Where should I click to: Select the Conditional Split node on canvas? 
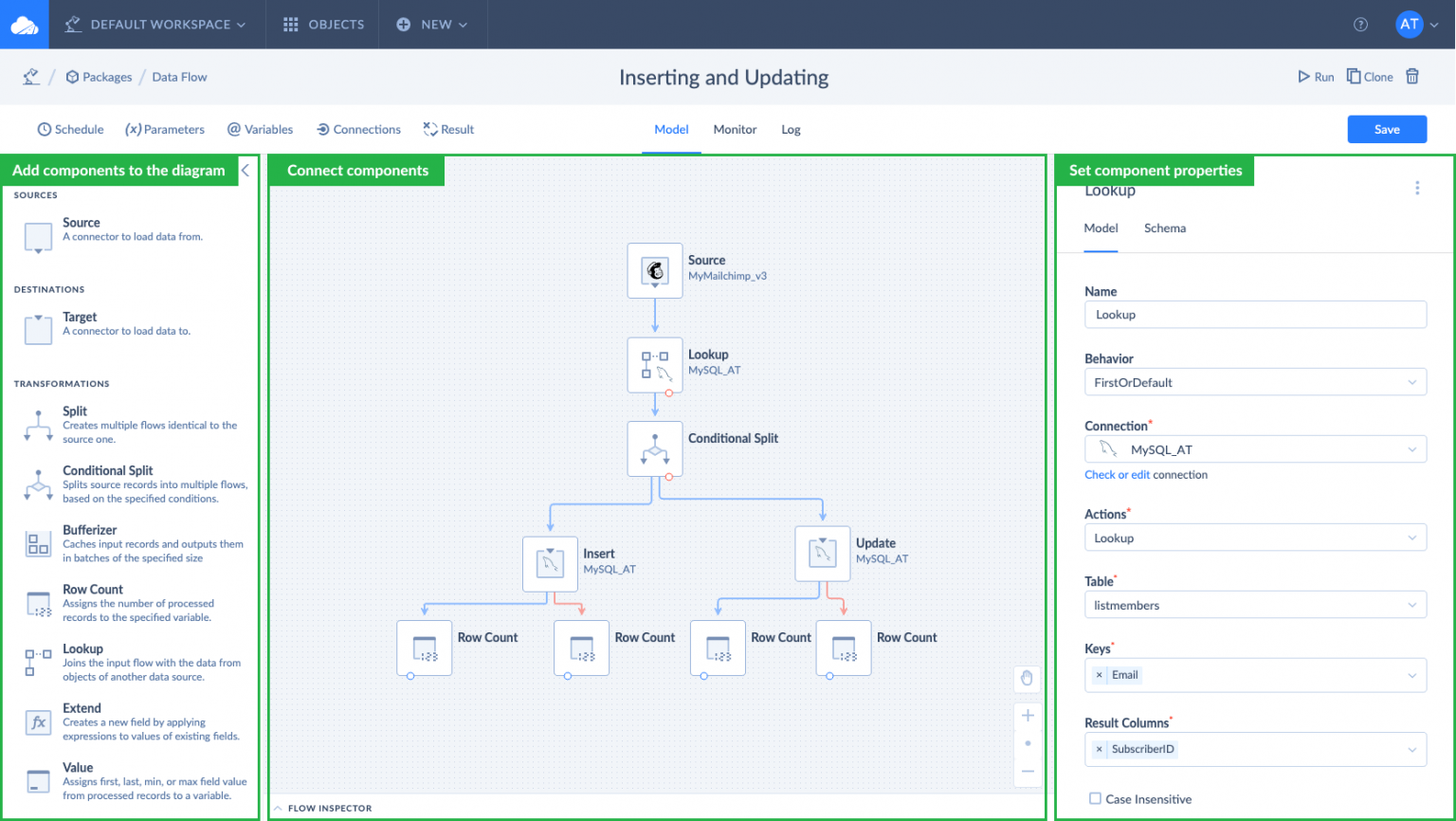click(654, 449)
